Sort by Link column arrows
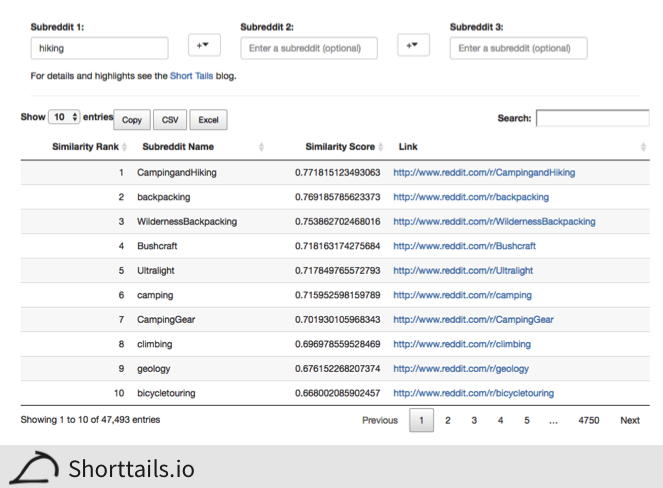This screenshot has height=488, width=663. pyautogui.click(x=643, y=147)
